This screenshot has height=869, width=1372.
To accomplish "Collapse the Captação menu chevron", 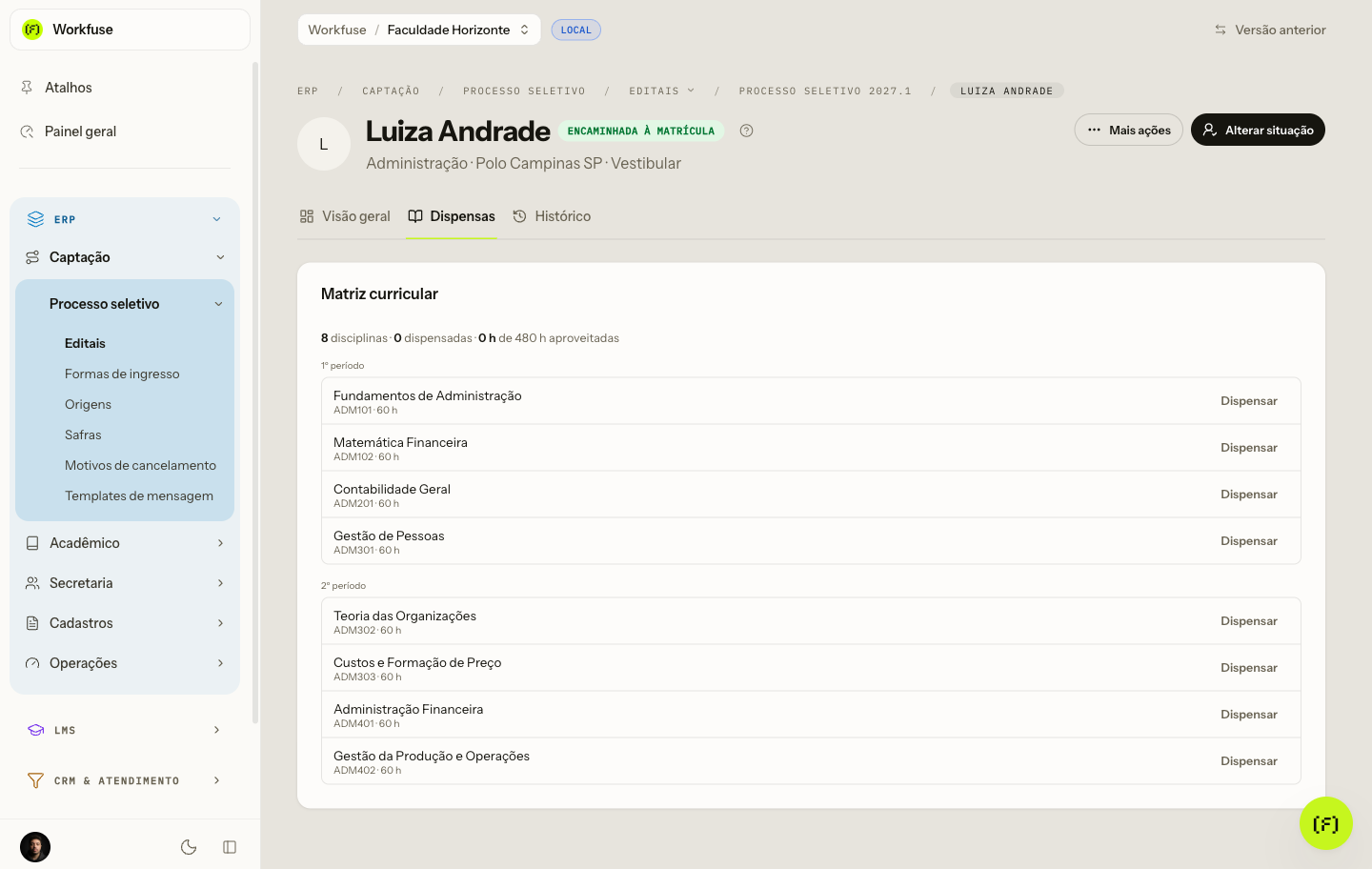I will coord(220,257).
